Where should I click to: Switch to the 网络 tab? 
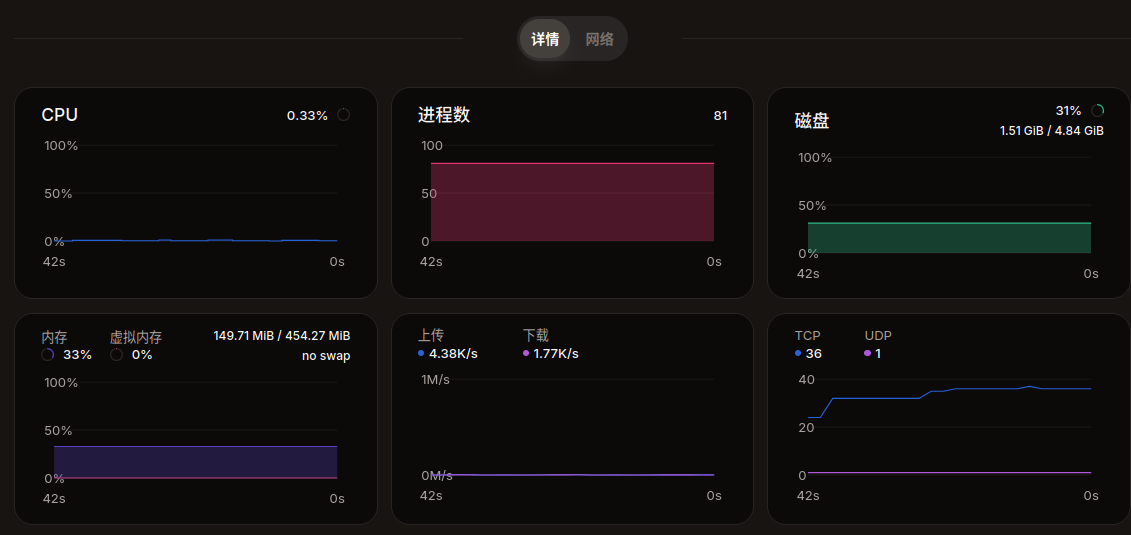(599, 39)
